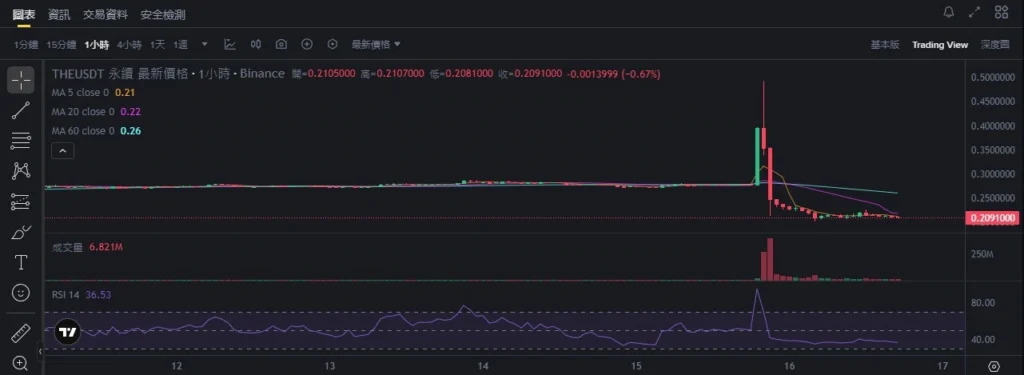Select the text annotation tool
The width and height of the screenshot is (1024, 375).
click(x=21, y=263)
